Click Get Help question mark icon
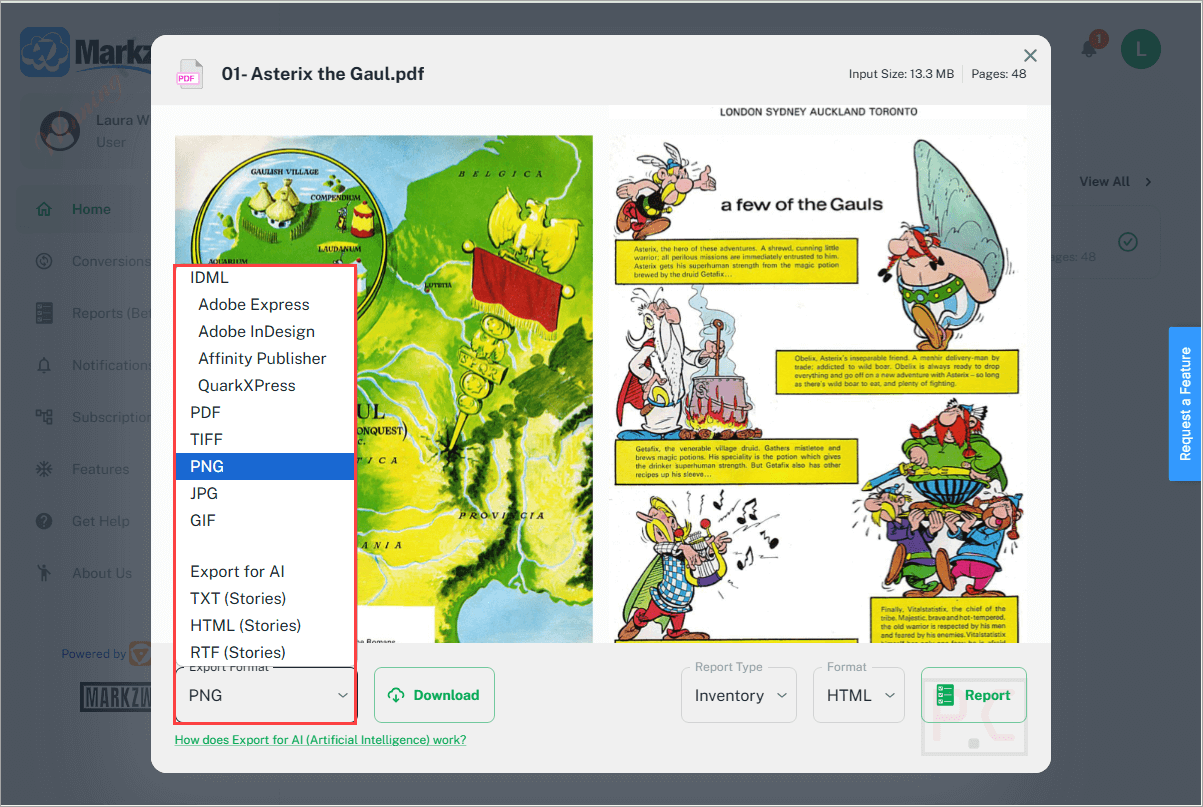This screenshot has width=1203, height=807. 44,521
